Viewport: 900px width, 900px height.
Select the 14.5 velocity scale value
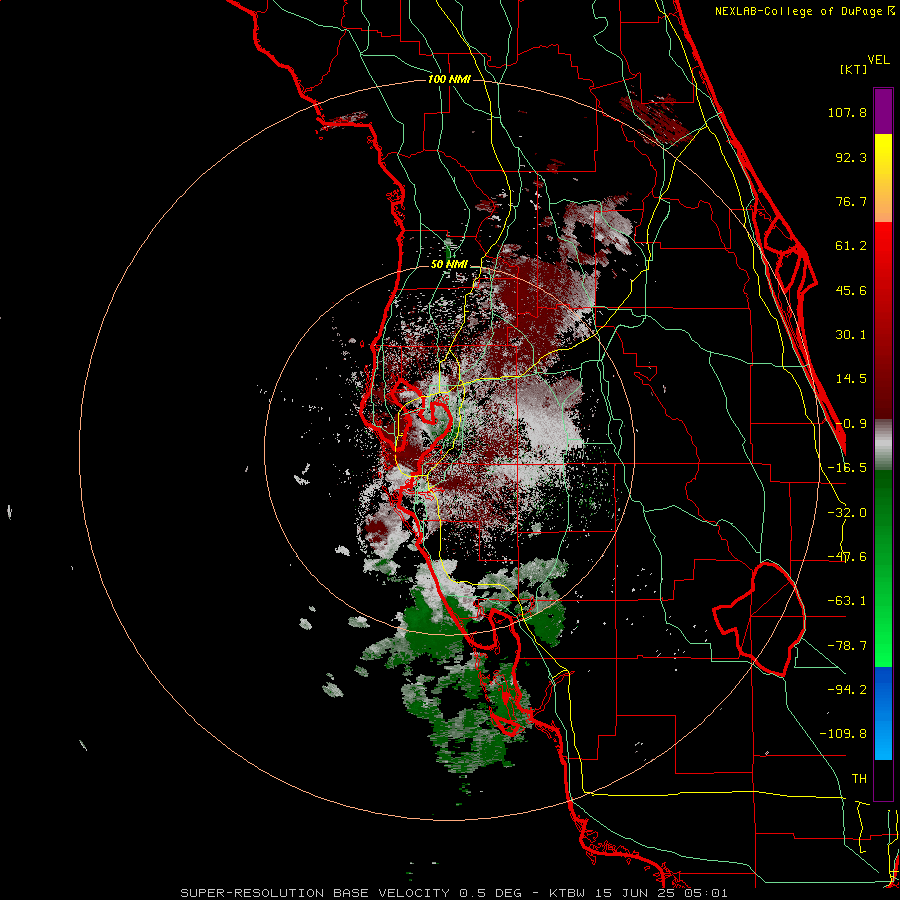point(851,379)
